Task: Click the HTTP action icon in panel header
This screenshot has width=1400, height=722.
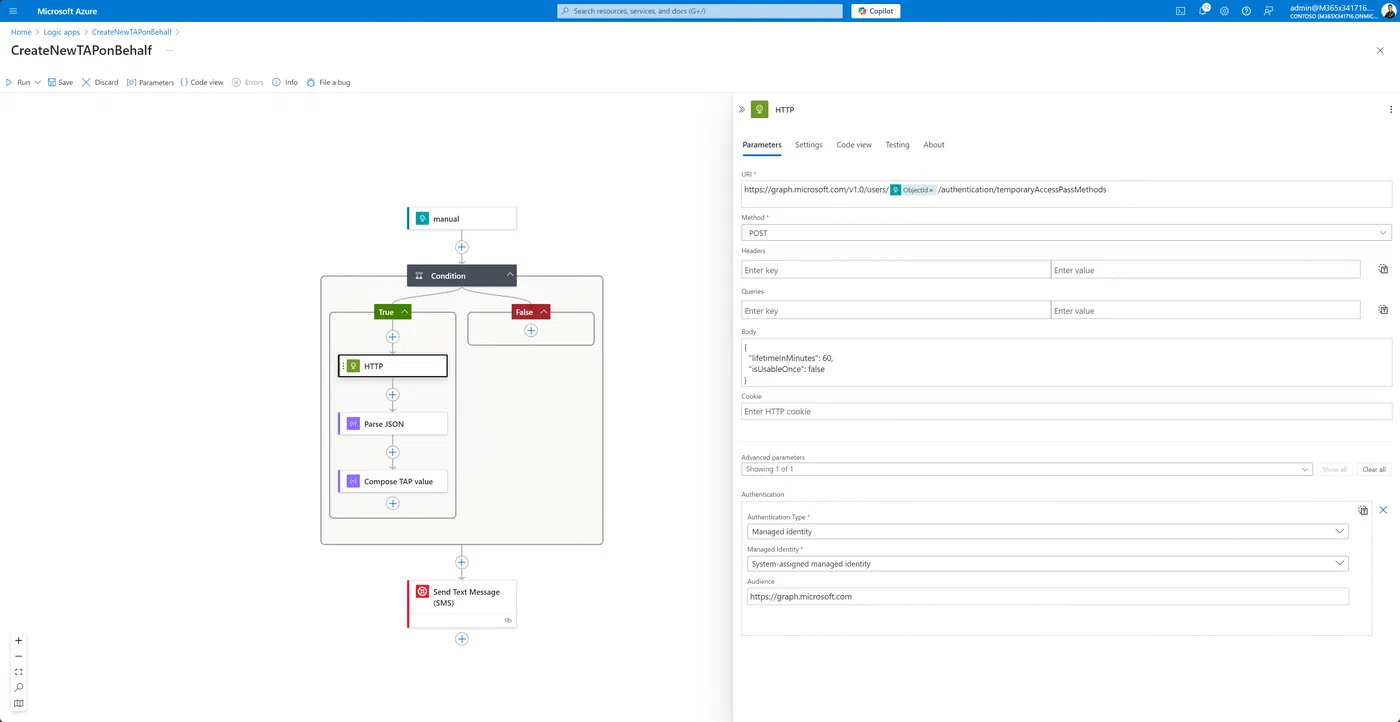Action: click(760, 109)
